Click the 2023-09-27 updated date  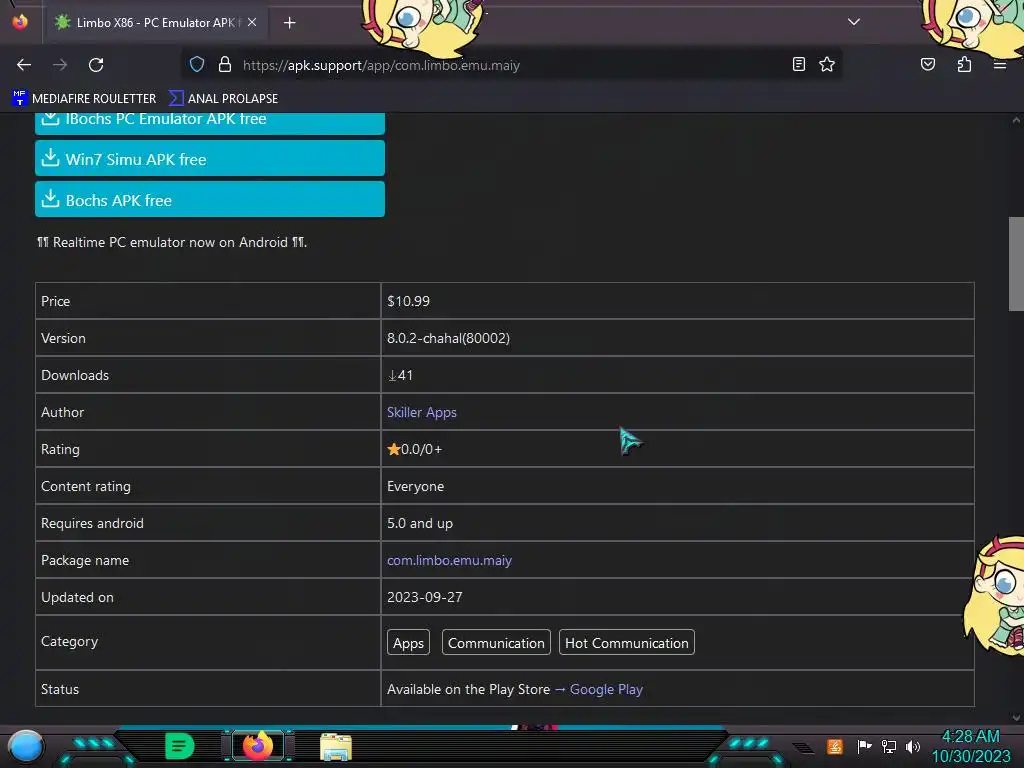pos(424,598)
